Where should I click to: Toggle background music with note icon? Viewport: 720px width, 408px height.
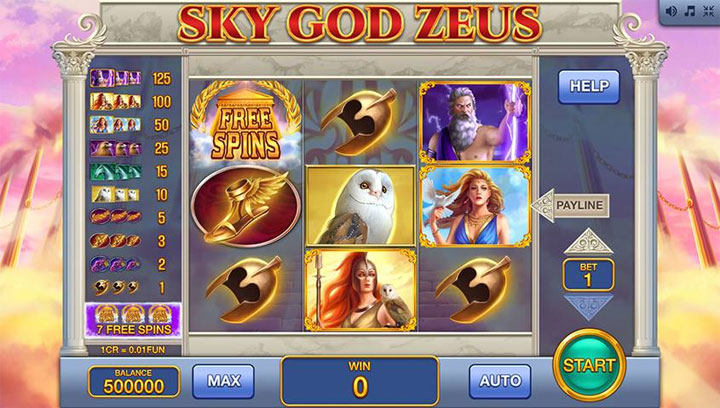(690, 11)
